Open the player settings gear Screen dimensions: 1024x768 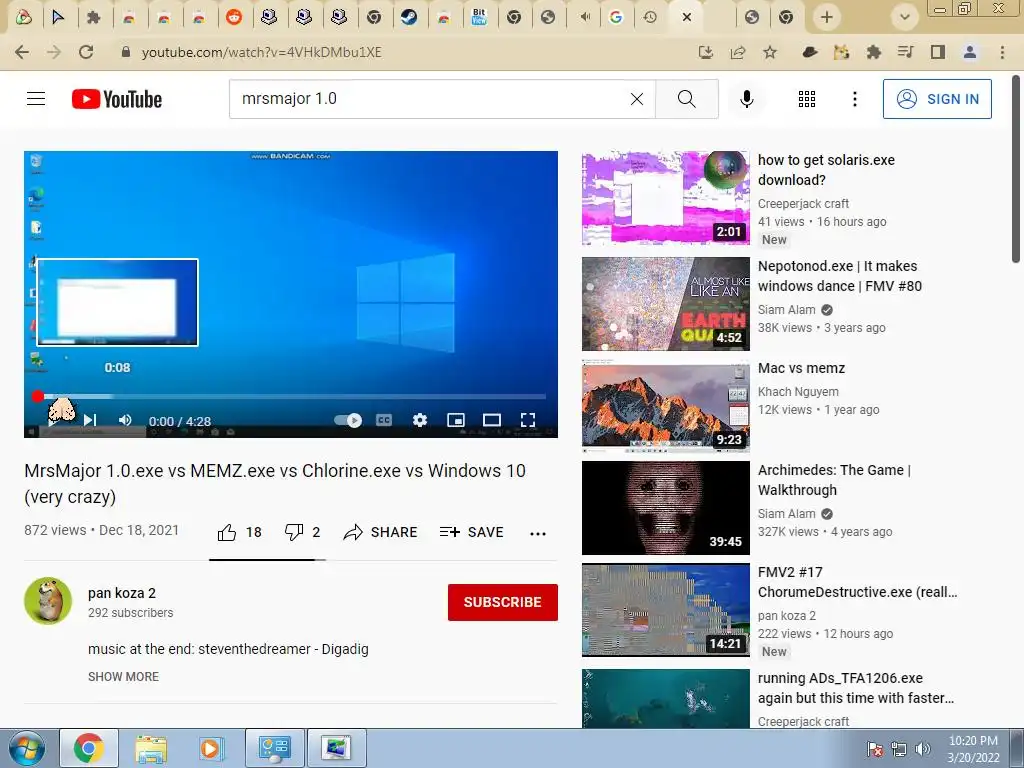tap(420, 420)
